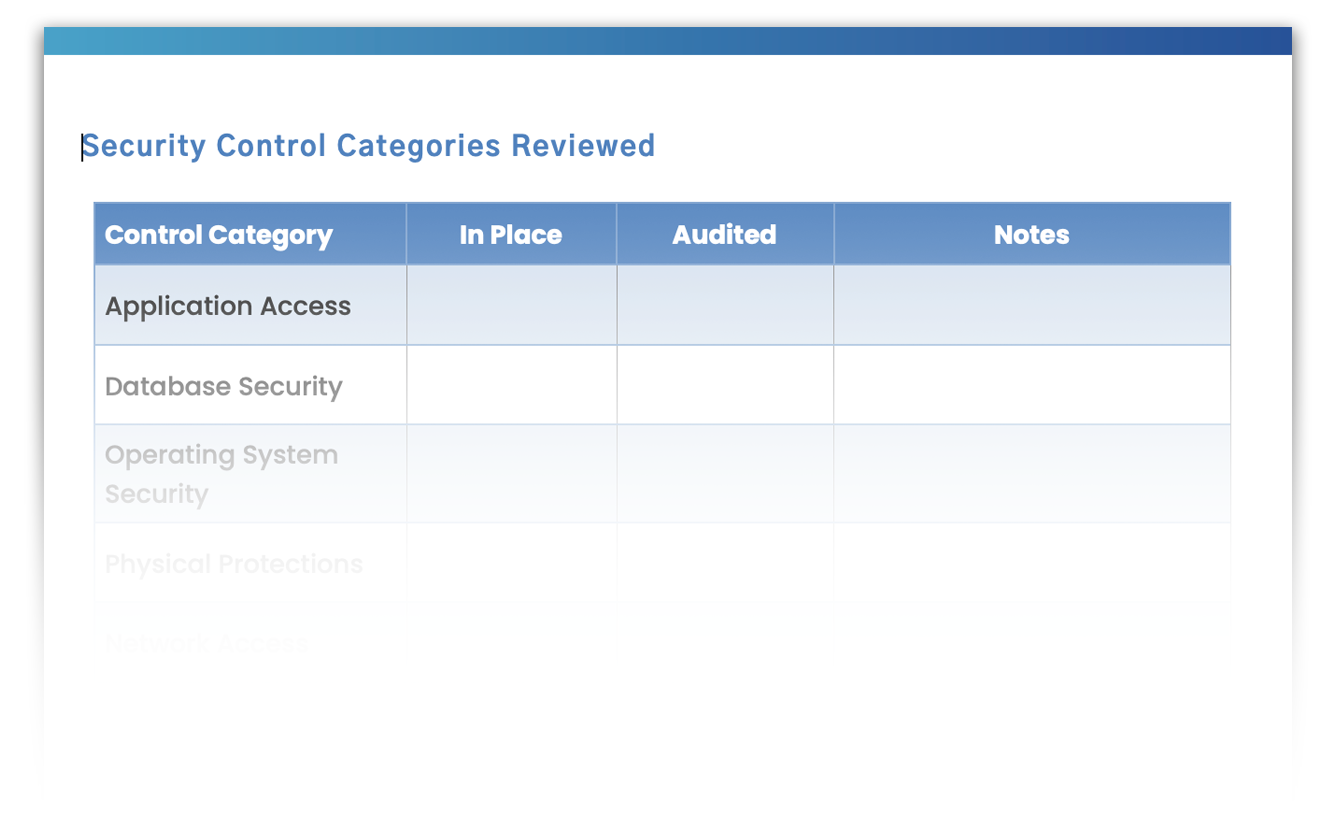The width and height of the screenshot is (1336, 830).
Task: Click Notes cell for Operating System Security
Action: click(x=1031, y=474)
